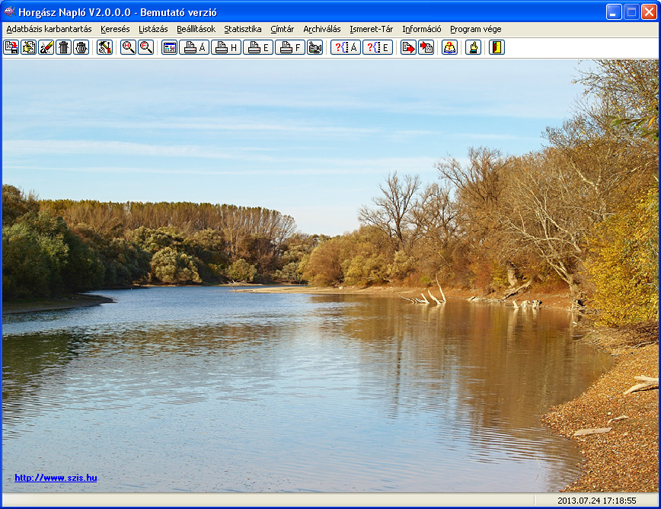This screenshot has height=509, width=661.
Task: Click the Program vége menu item
Action: (476, 29)
